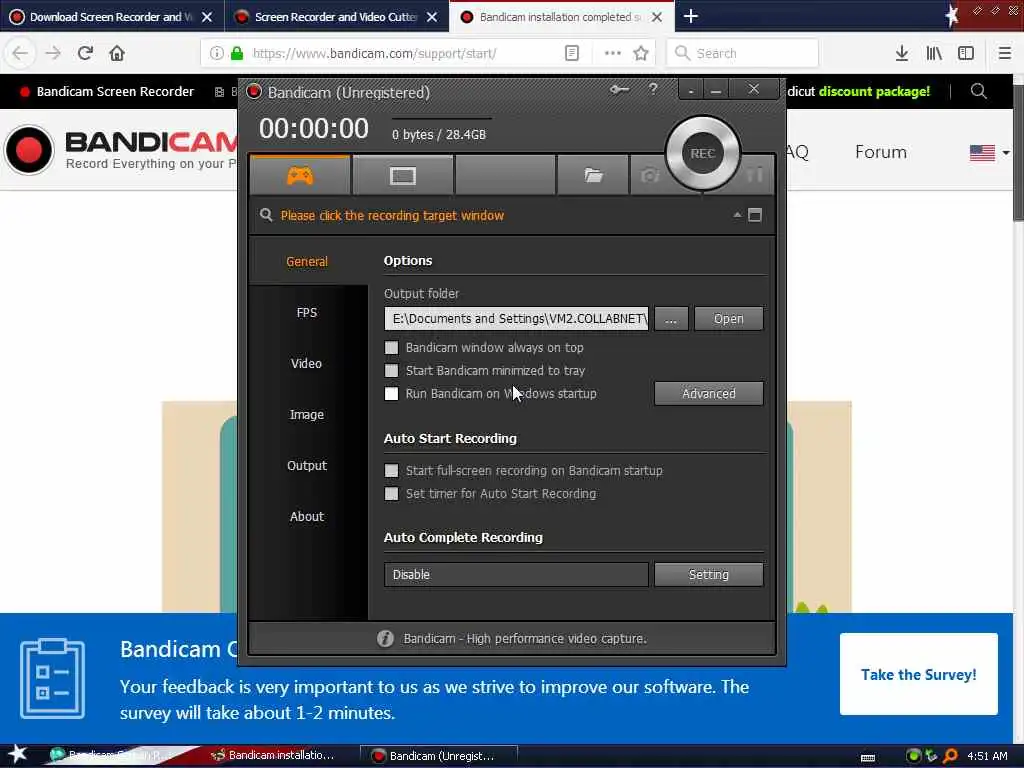The width and height of the screenshot is (1024, 768).
Task: Check Set timer for Auto Start Recording
Action: 391,493
